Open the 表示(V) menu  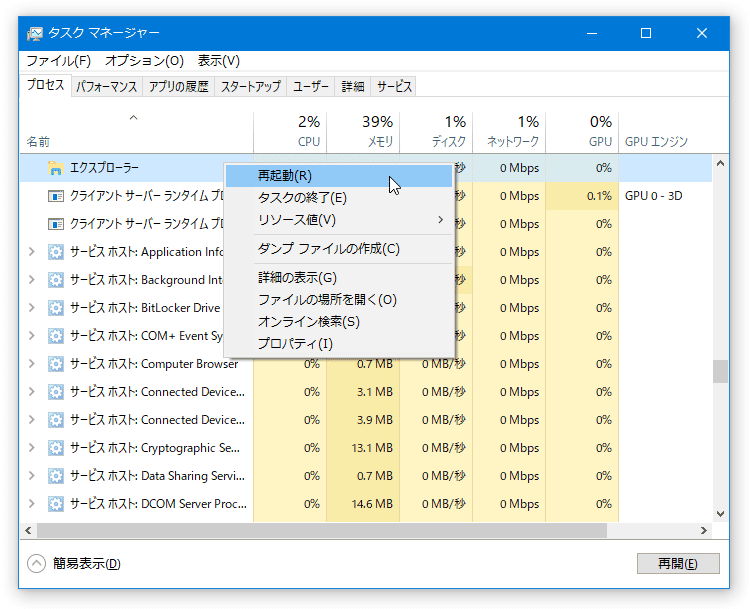pyautogui.click(x=219, y=61)
